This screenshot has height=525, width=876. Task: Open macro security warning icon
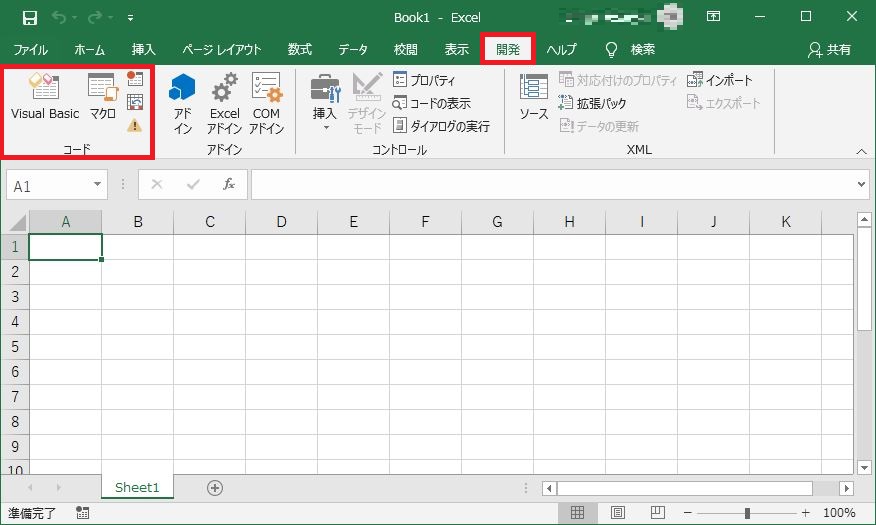coord(134,126)
